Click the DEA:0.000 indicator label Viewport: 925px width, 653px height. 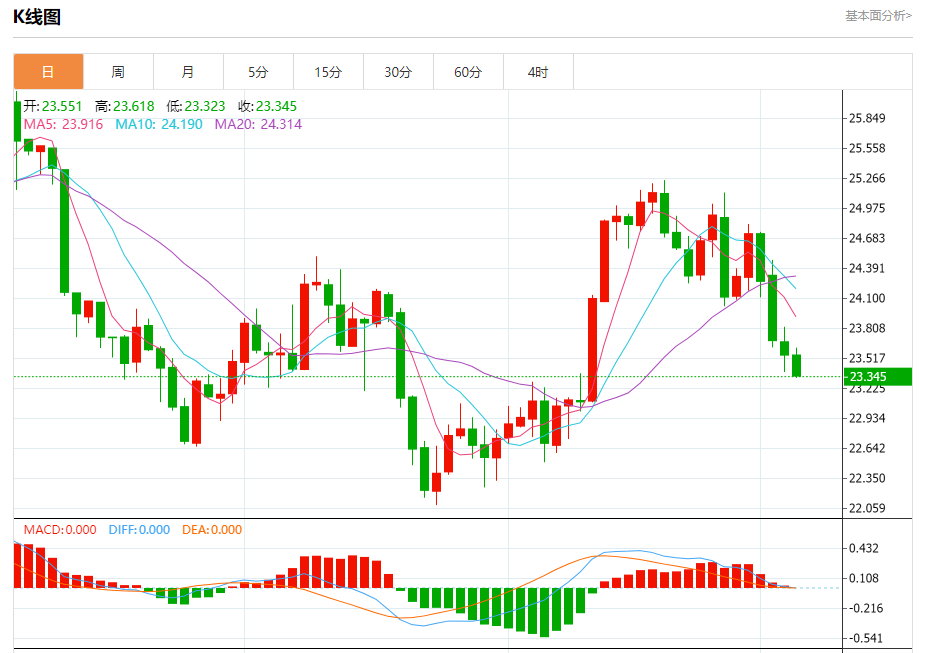[212, 530]
